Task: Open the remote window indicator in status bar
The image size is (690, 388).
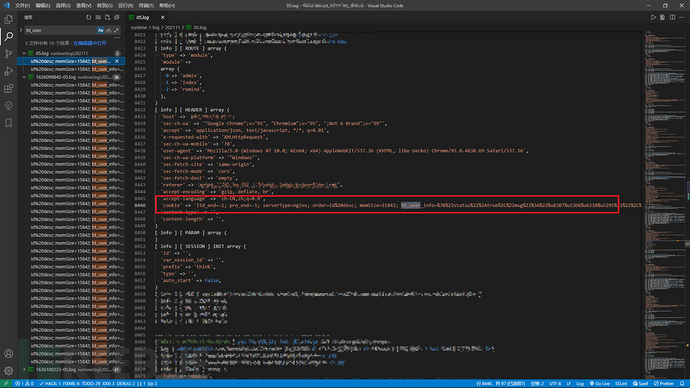Action: 6,384
